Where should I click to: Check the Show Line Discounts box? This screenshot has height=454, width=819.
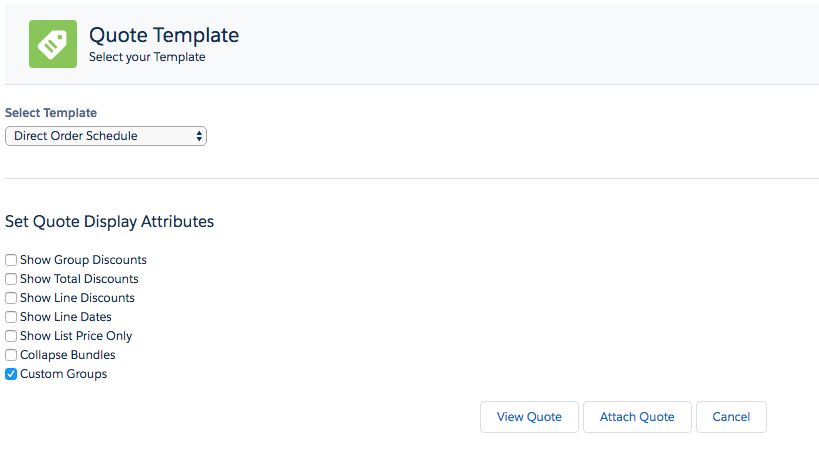pos(11,298)
